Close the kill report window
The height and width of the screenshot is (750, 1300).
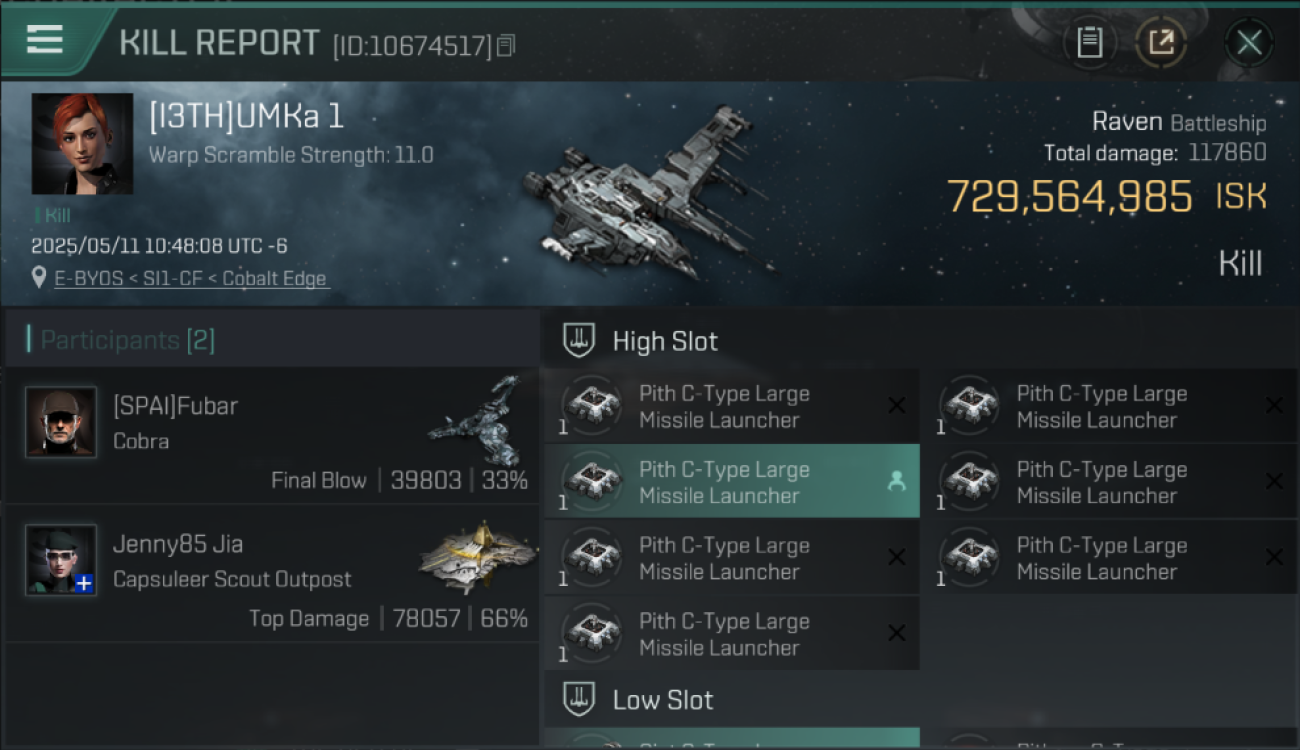click(x=1249, y=42)
